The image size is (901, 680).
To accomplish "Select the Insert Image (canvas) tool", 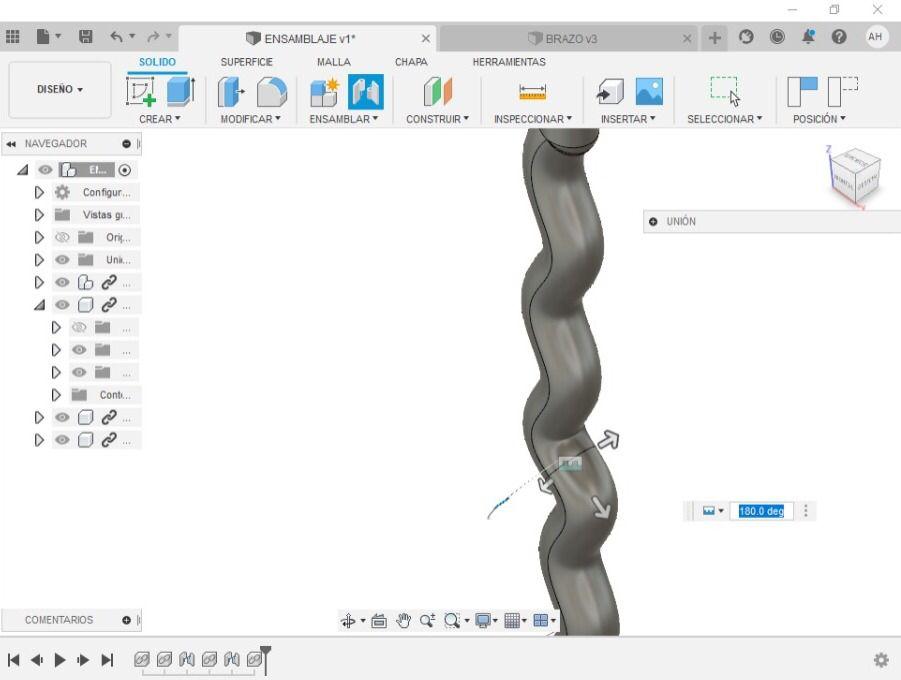I will 649,92.
